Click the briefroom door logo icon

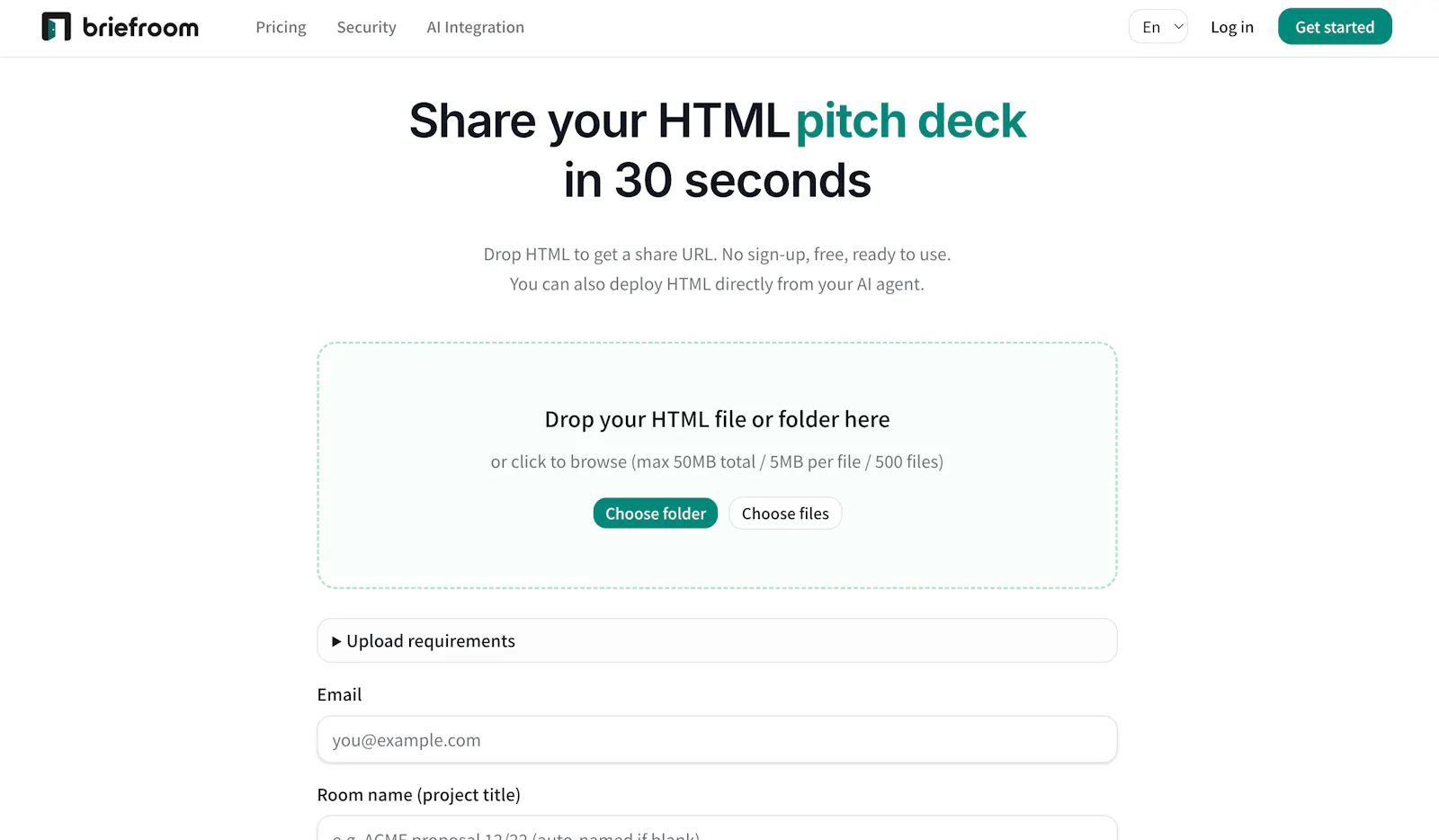pos(56,27)
